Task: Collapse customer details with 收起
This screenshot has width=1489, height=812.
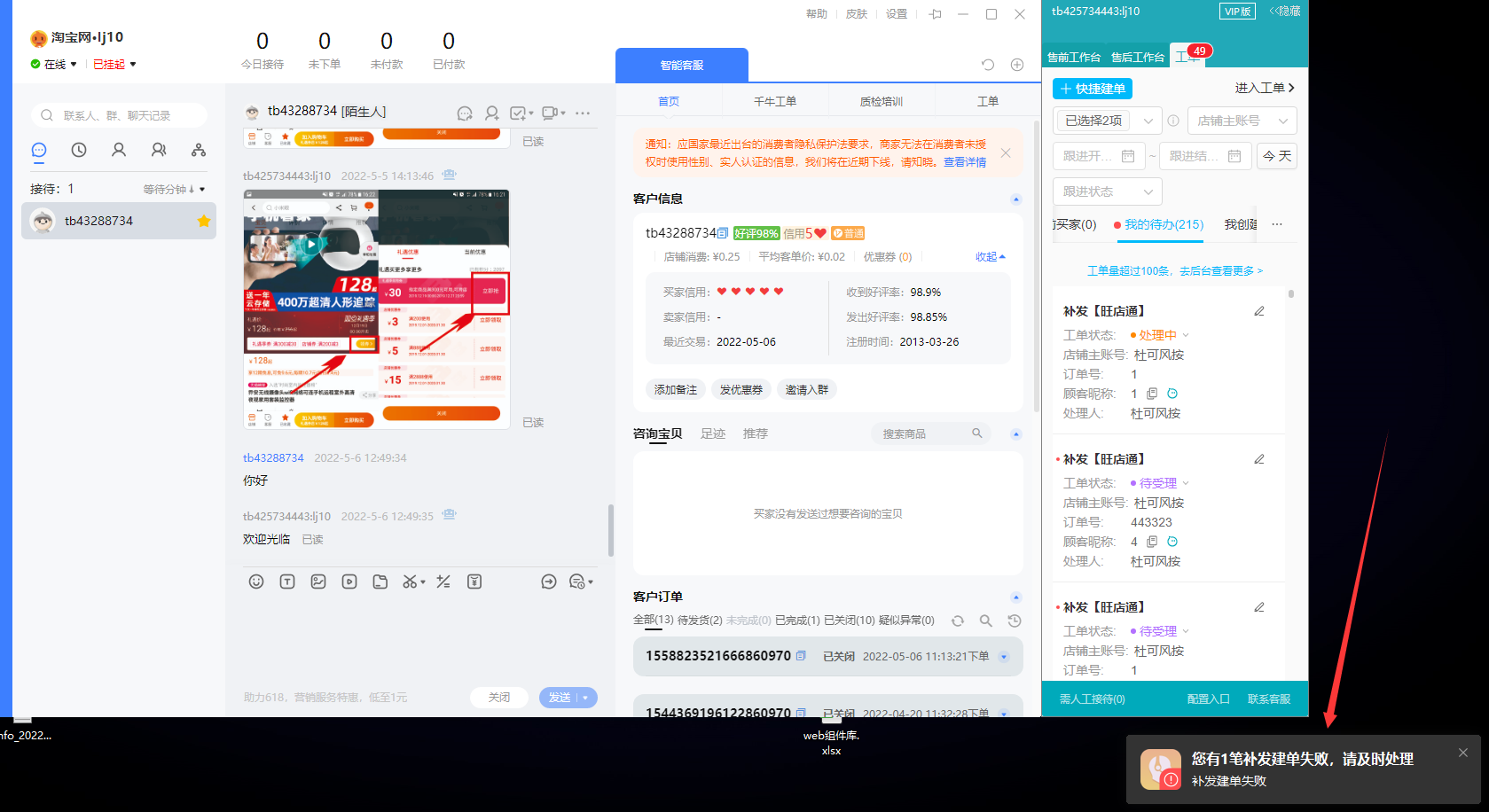Action: pyautogui.click(x=991, y=257)
